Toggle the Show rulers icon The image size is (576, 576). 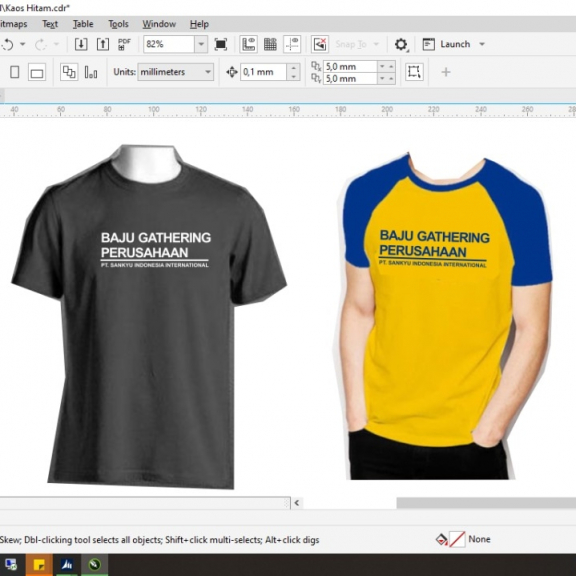pyautogui.click(x=249, y=44)
